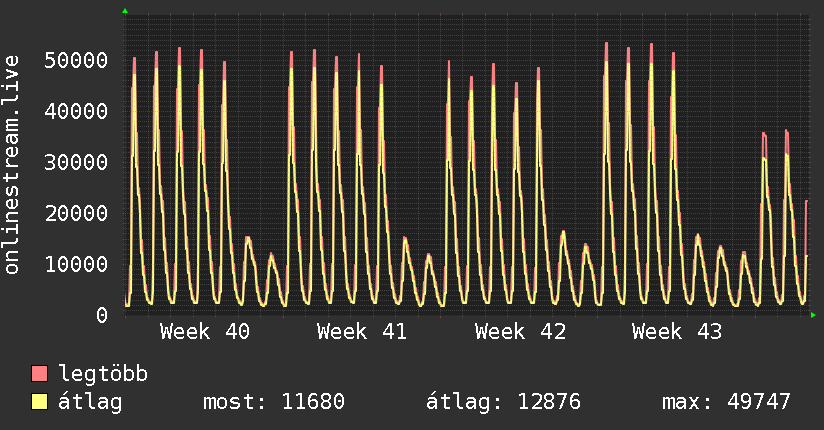The width and height of the screenshot is (824, 430).
Task: Click the most: 11680 value
Action: [274, 402]
